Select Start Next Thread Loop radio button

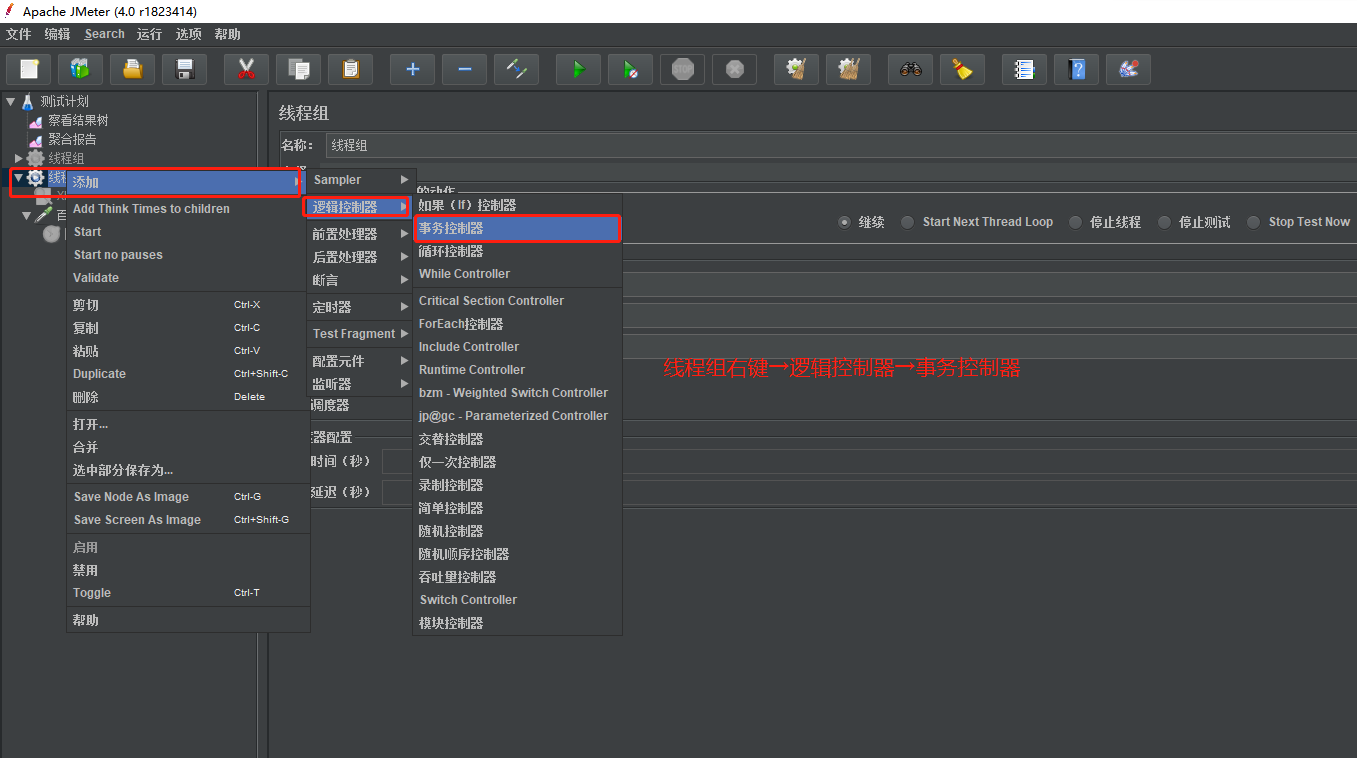click(907, 222)
